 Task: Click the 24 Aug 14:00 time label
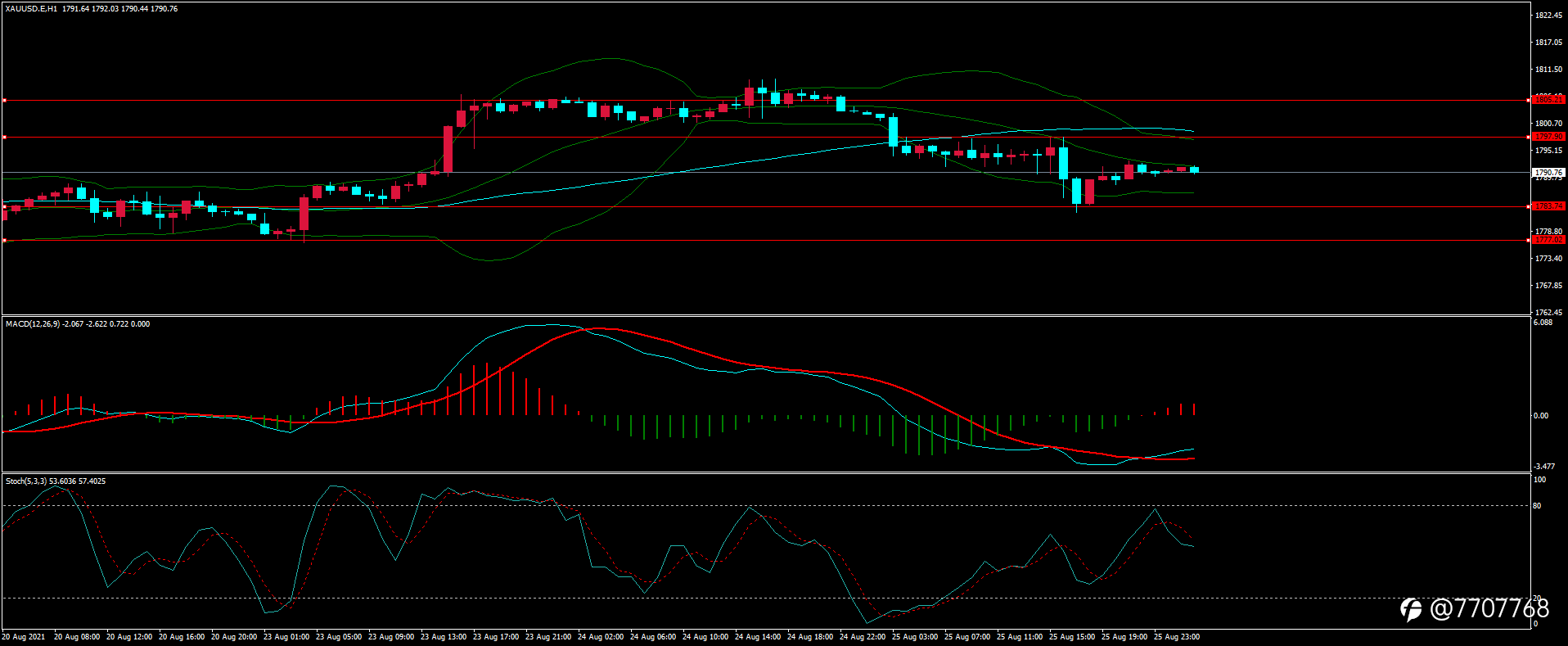click(x=758, y=637)
